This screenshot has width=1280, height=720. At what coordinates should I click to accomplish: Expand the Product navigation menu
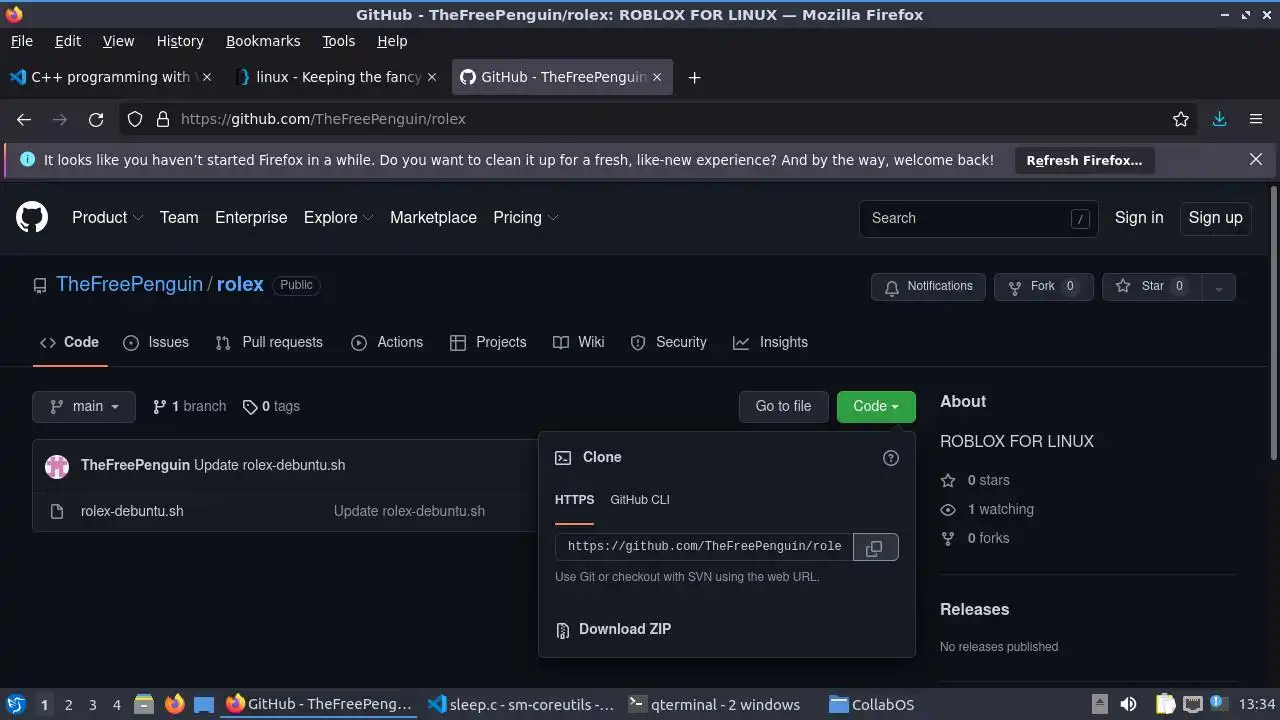pyautogui.click(x=107, y=217)
